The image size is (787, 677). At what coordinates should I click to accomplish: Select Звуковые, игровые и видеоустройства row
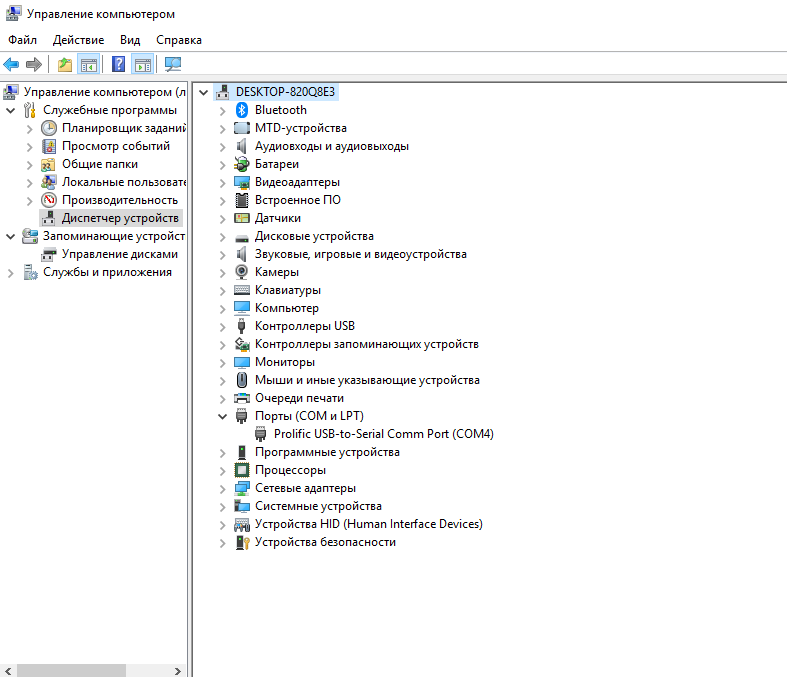361,254
